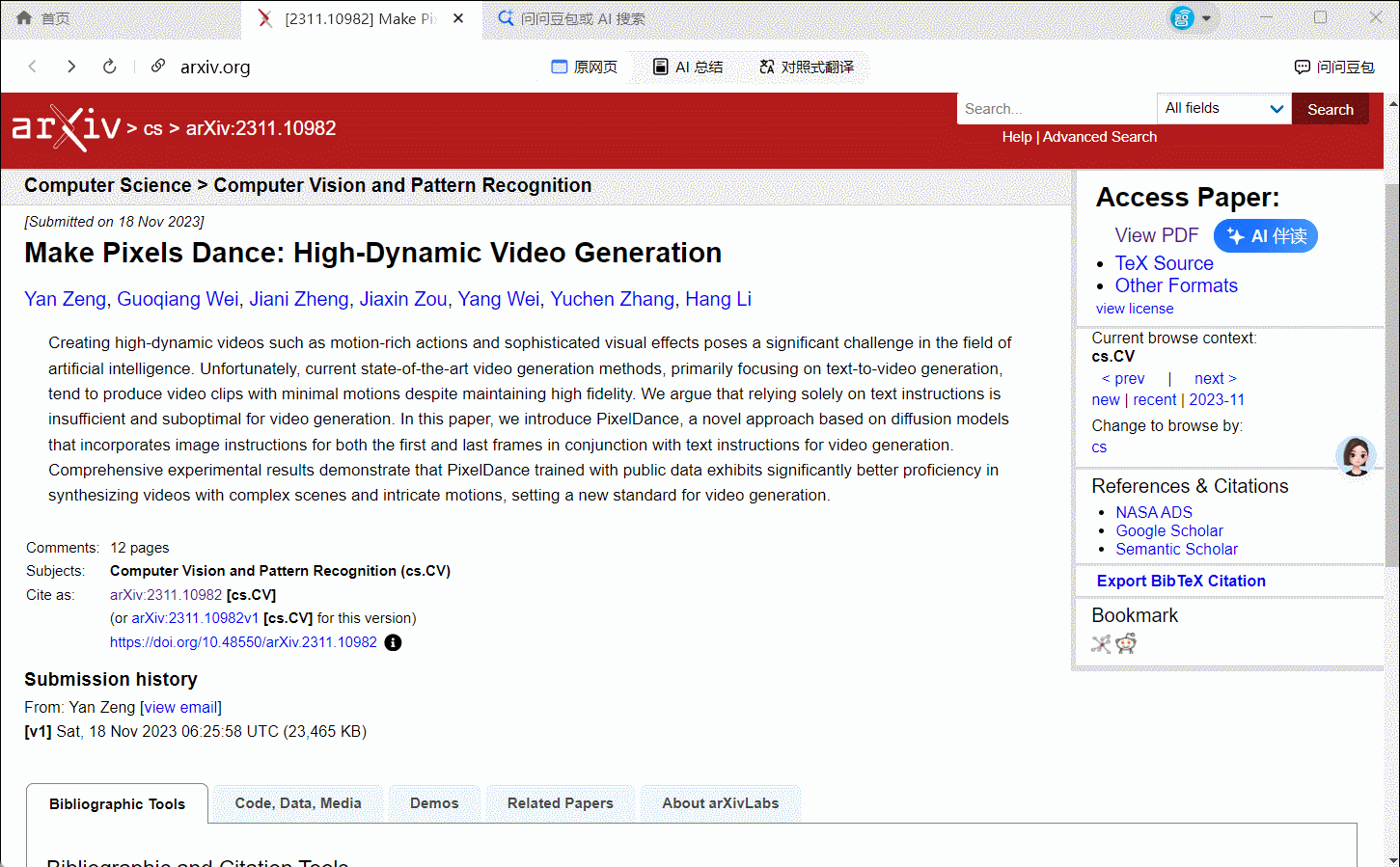Reload the page with refresh icon
Viewport: 1400px width, 867px height.
tap(110, 67)
